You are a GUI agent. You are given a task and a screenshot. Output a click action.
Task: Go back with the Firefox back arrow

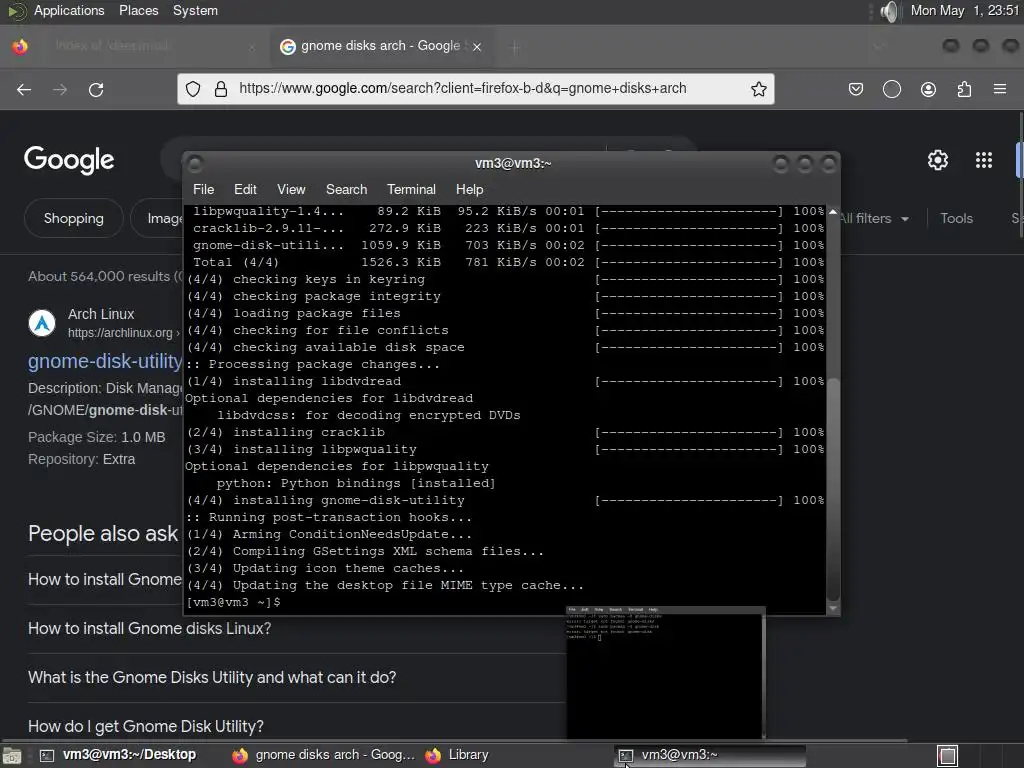click(24, 89)
